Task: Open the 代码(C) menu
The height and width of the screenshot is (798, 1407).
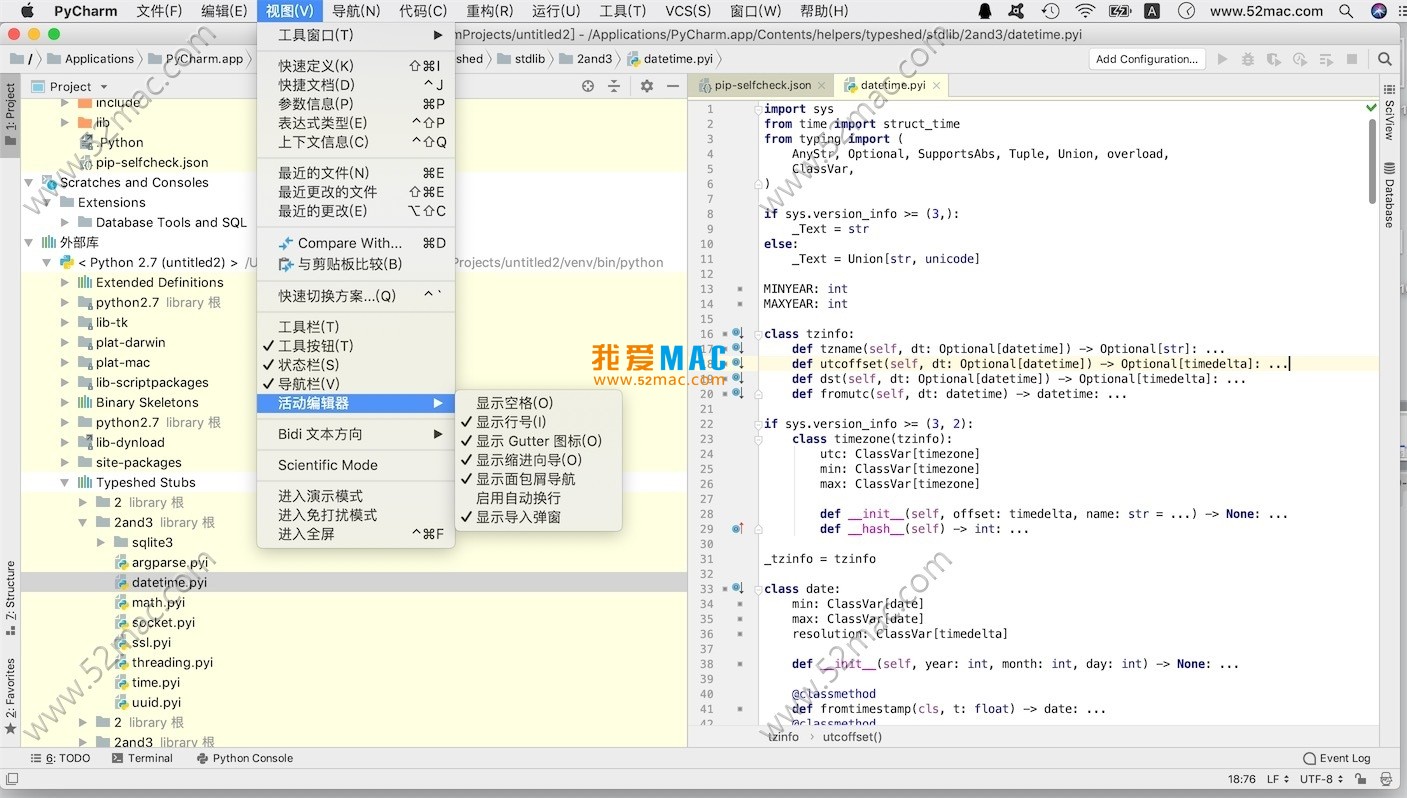Action: point(423,11)
